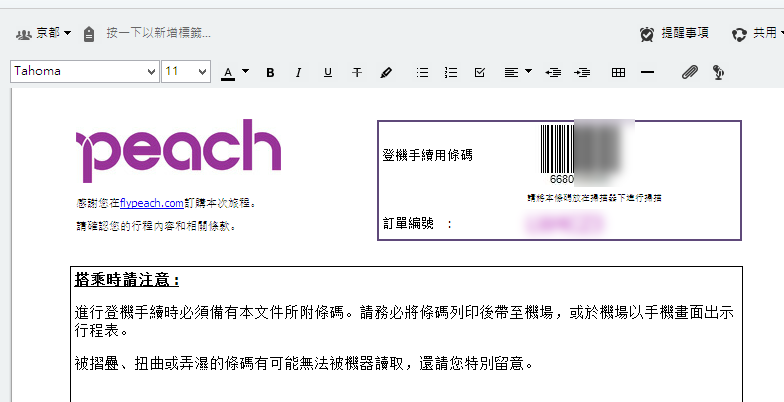Viewport: 784px width, 402px height.
Task: Click the 訂單編號 label
Action: point(408,224)
